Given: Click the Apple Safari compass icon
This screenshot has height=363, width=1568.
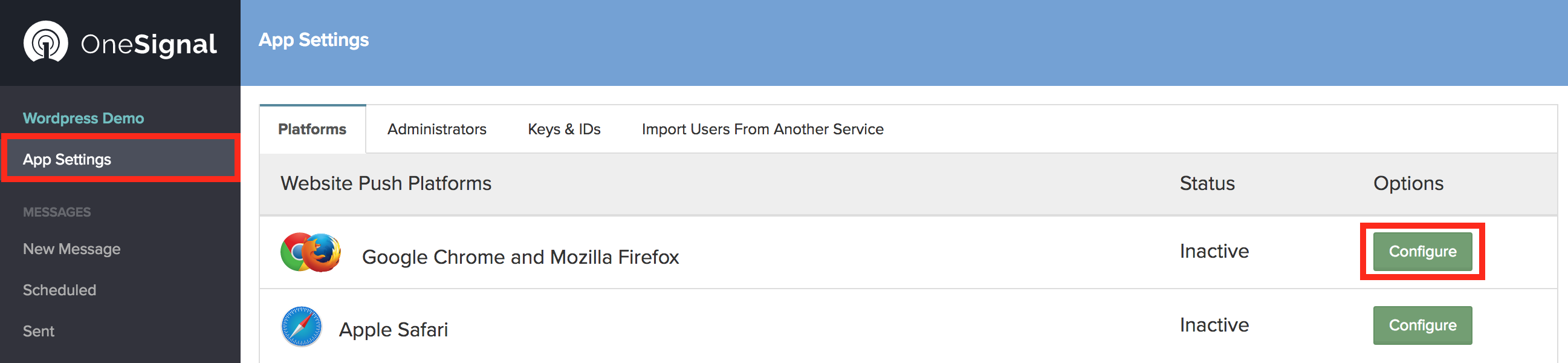Looking at the screenshot, I should [x=301, y=327].
